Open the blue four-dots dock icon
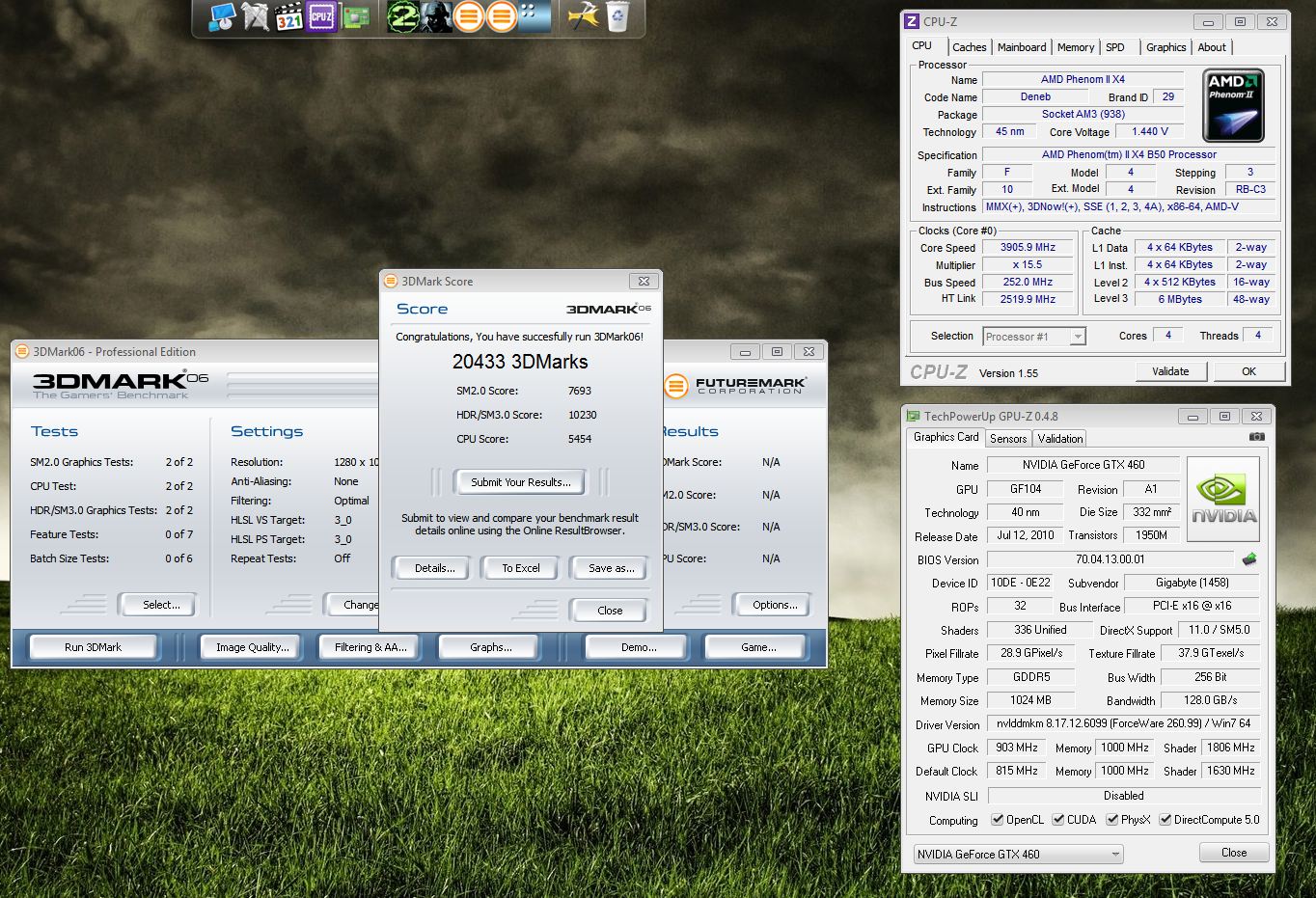 [x=535, y=16]
